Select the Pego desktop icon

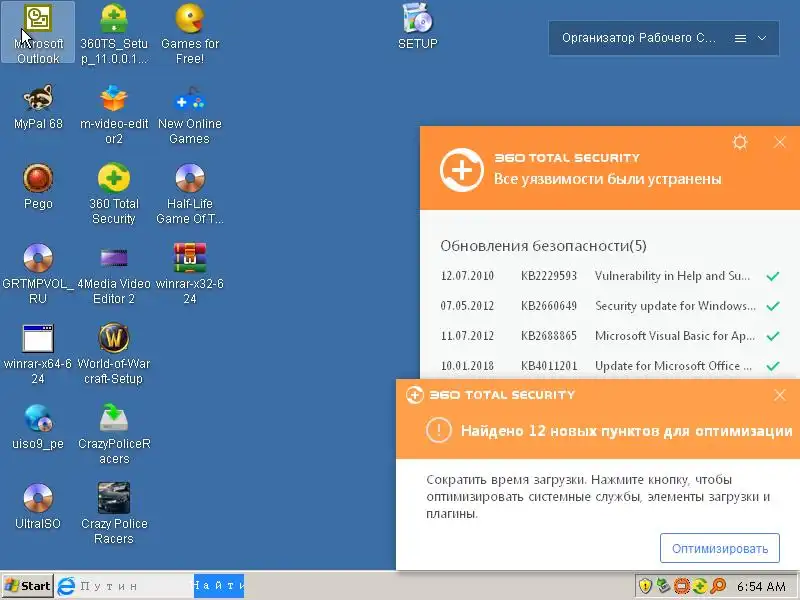point(38,186)
